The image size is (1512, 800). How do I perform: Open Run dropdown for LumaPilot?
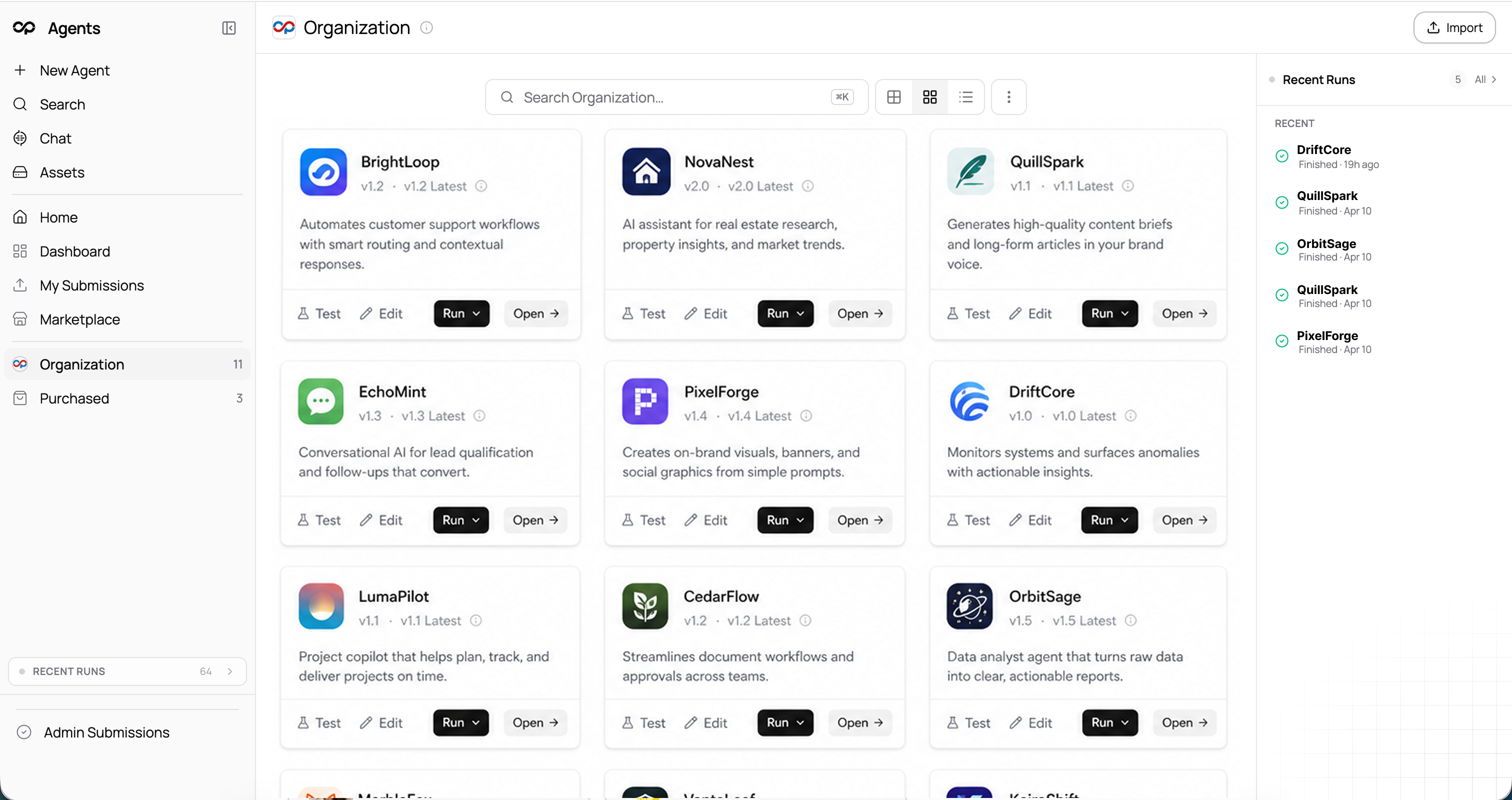461,722
